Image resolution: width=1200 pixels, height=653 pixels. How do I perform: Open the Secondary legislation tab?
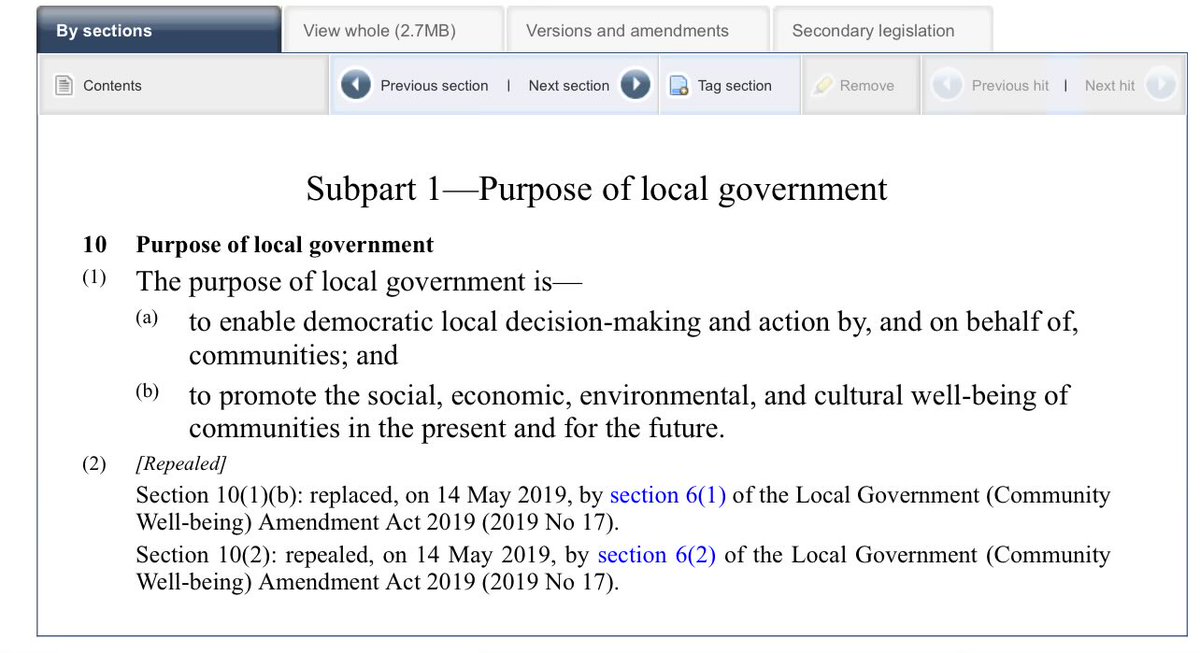click(882, 30)
